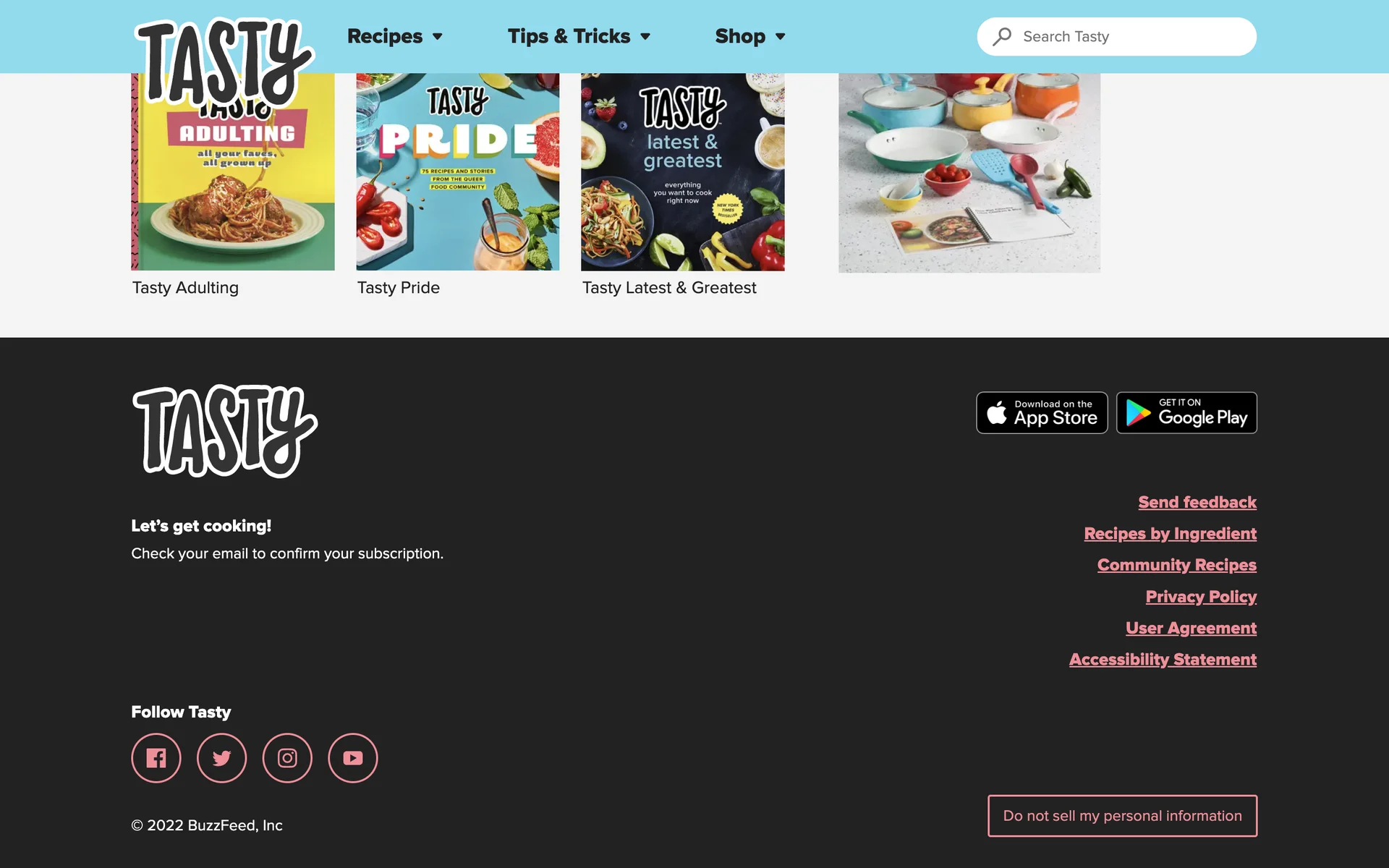Expand the Recipes dropdown menu
Image resolution: width=1389 pixels, height=868 pixels.
click(394, 36)
